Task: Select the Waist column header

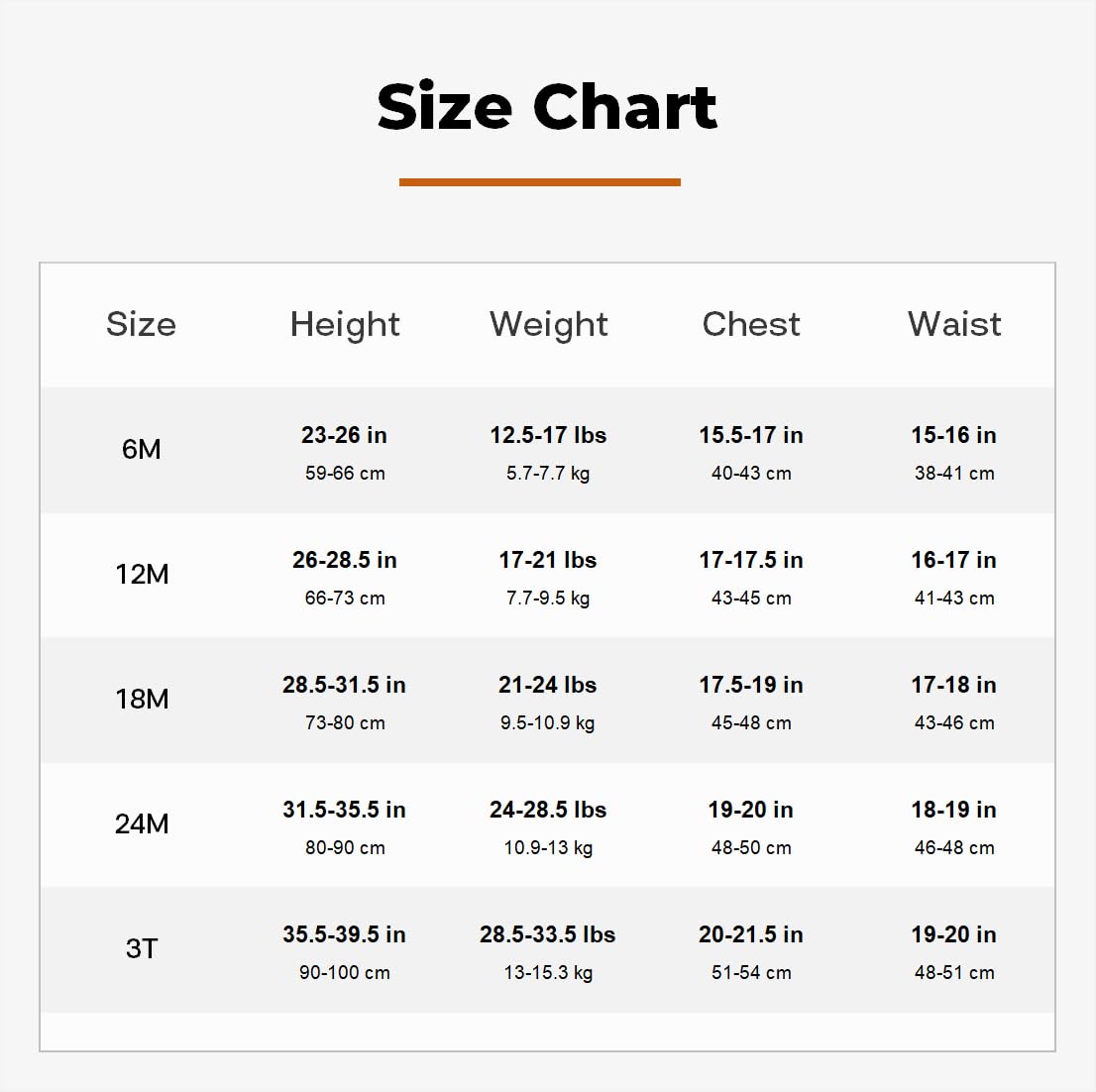Action: pos(955,324)
